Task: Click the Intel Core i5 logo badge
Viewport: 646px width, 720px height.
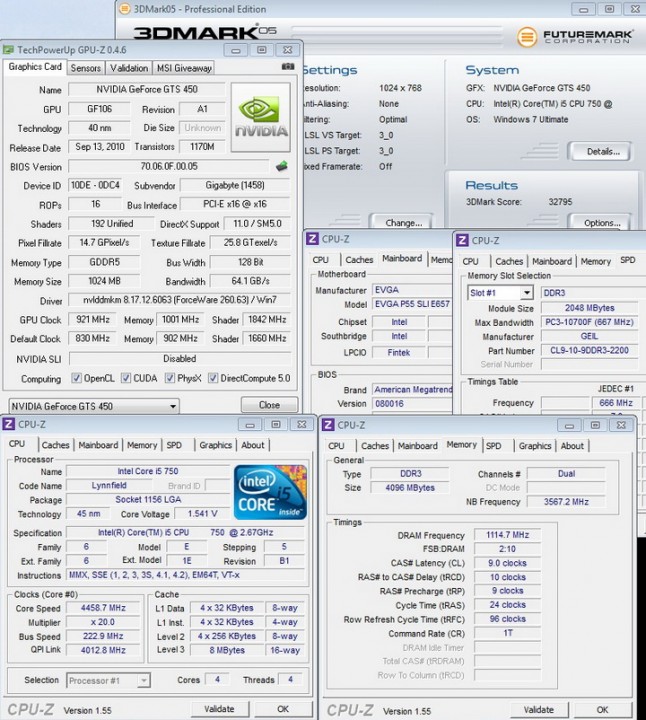Action: pos(270,492)
